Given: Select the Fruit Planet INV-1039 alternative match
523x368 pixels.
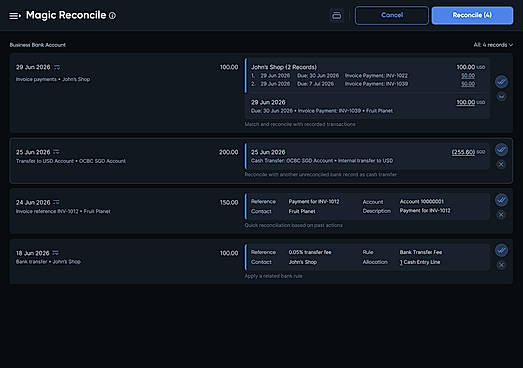Looking at the screenshot, I should pos(367,106).
